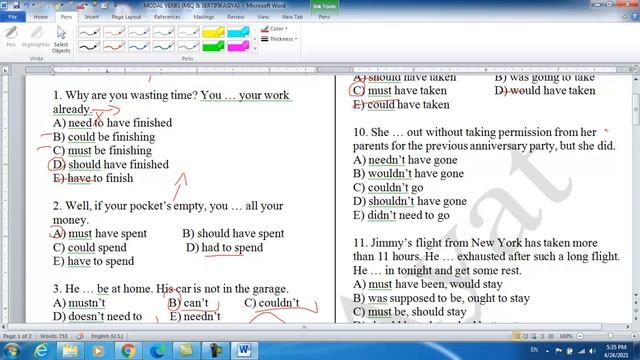Activate the Highlighter write tool
This screenshot has height=360, width=640.
[x=36, y=37]
